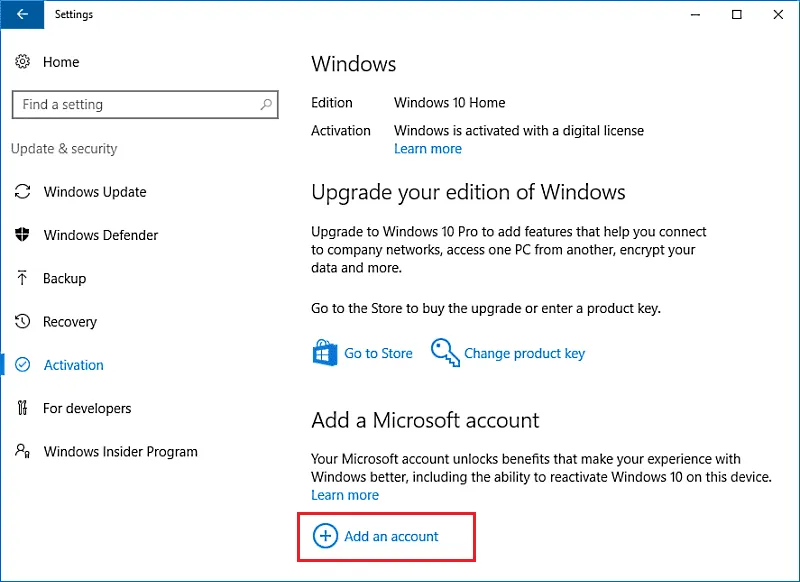Click the Windows Defender shield icon
Viewport: 800px width, 582px height.
(x=23, y=235)
